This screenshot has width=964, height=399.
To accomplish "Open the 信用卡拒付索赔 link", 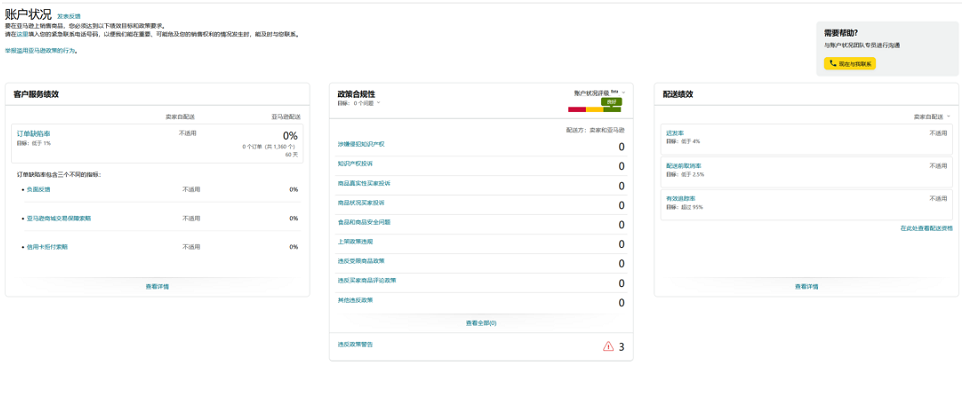I will point(47,247).
